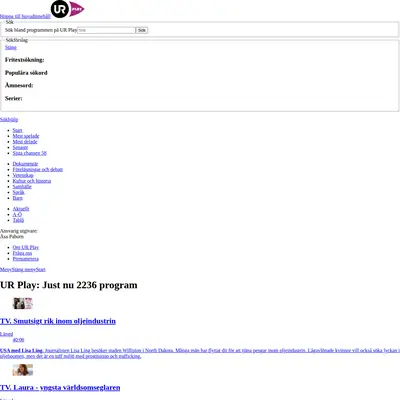Click the 'Serier:' heading
Image resolution: width=400 pixels, height=400 pixels.
(14, 98)
